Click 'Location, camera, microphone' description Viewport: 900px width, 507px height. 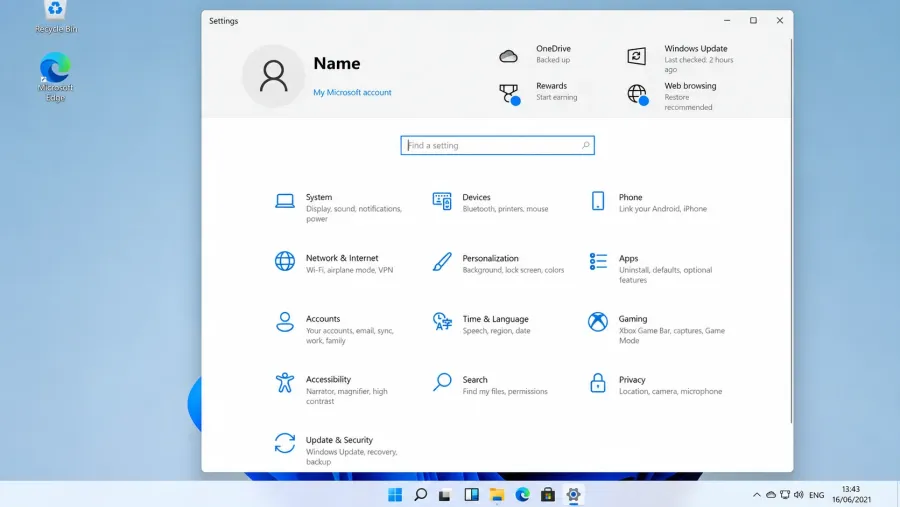pos(670,392)
